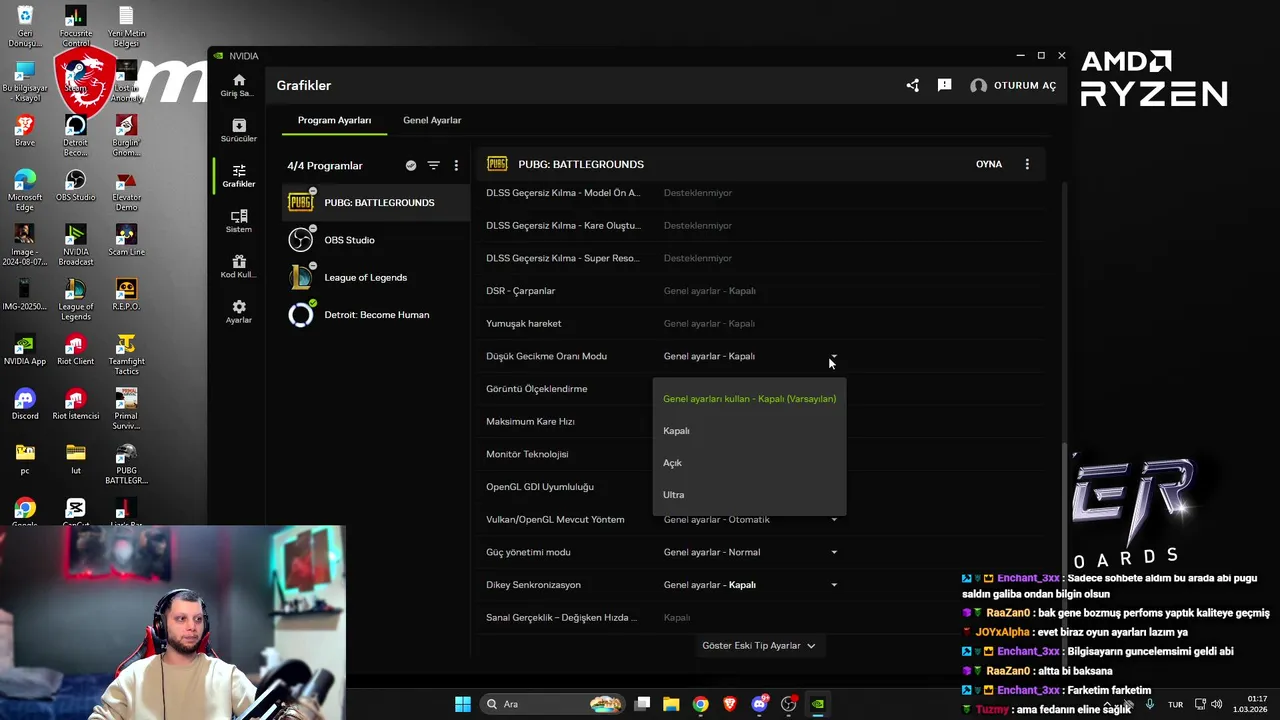Open Sistem section in NVIDIA sidebar
1280x720 pixels.
pos(238,221)
